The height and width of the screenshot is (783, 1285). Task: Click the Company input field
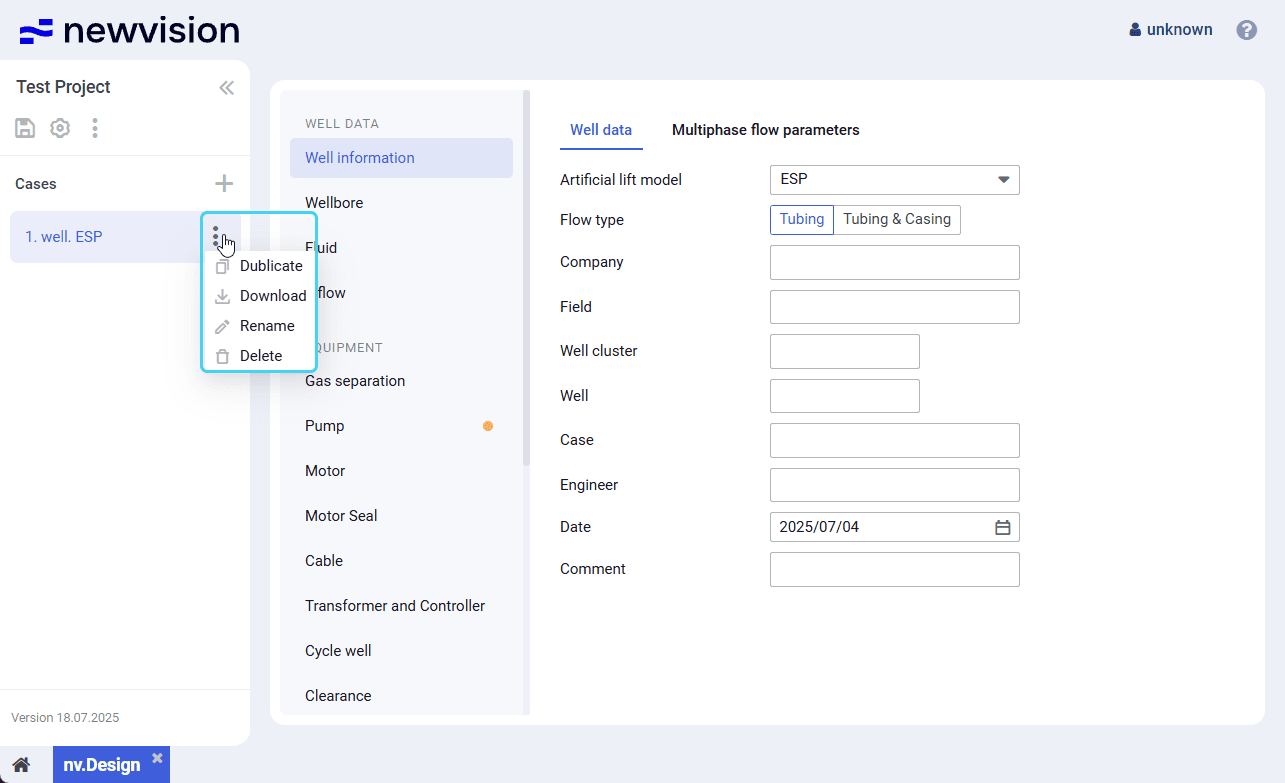[894, 262]
